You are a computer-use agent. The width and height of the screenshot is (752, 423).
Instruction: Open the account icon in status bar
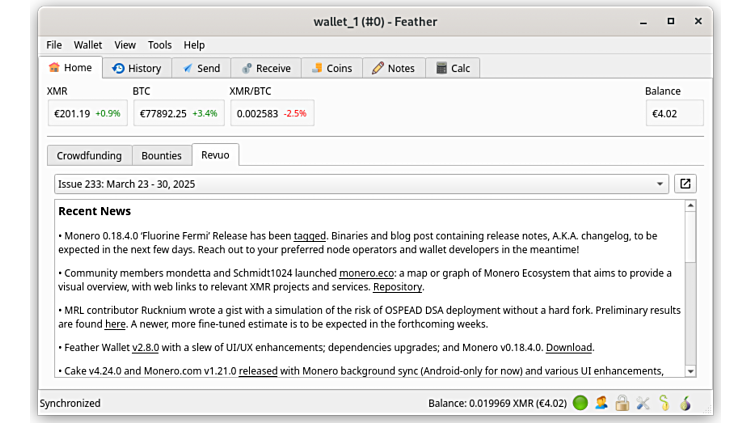tap(601, 403)
